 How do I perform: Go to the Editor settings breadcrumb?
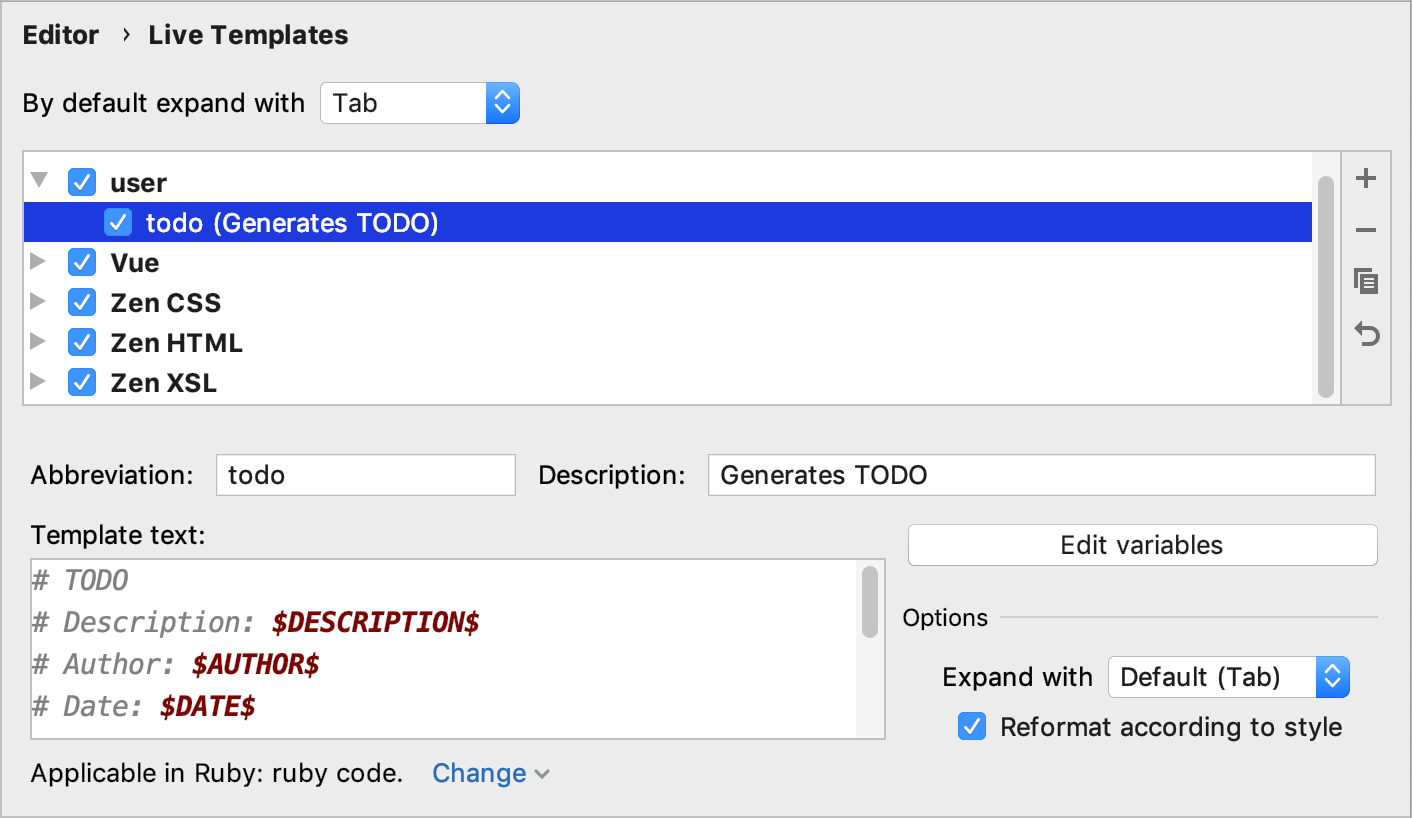(61, 34)
